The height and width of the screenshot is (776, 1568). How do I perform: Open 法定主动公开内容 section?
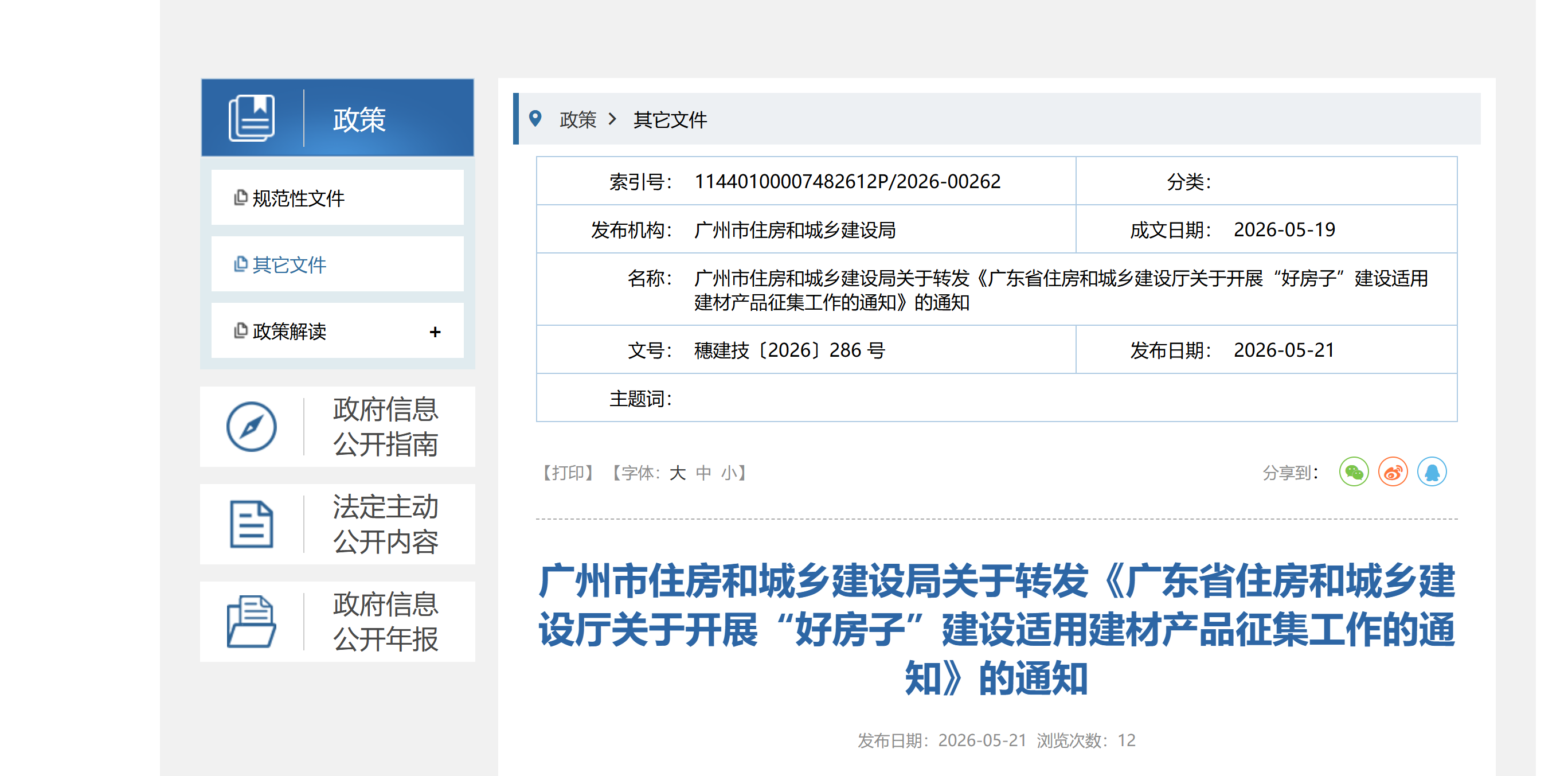(337, 524)
